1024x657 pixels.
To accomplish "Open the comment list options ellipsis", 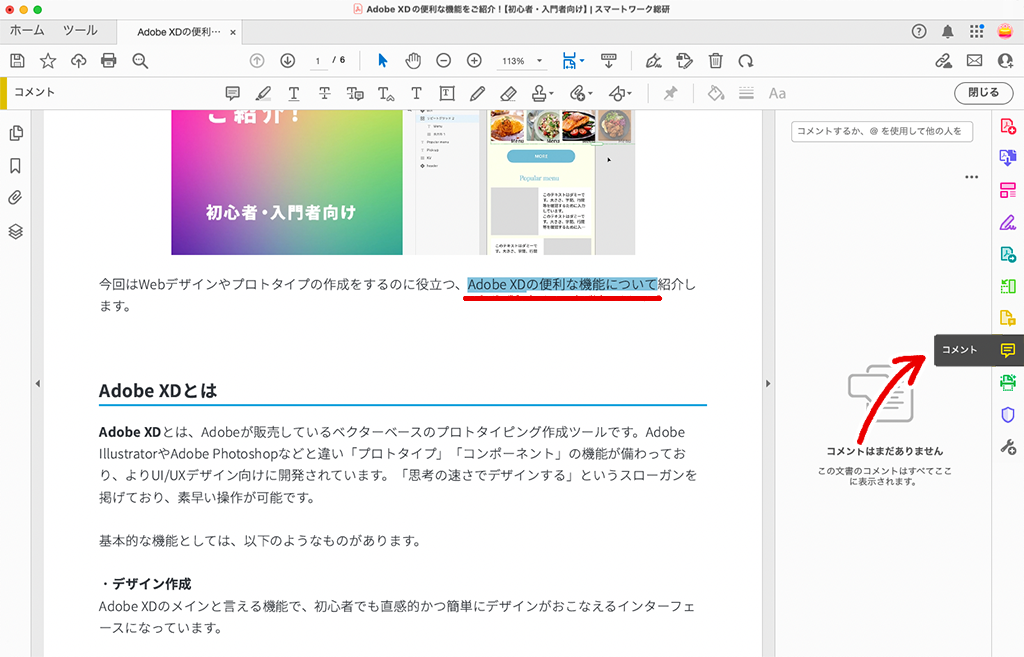I will pyautogui.click(x=972, y=177).
